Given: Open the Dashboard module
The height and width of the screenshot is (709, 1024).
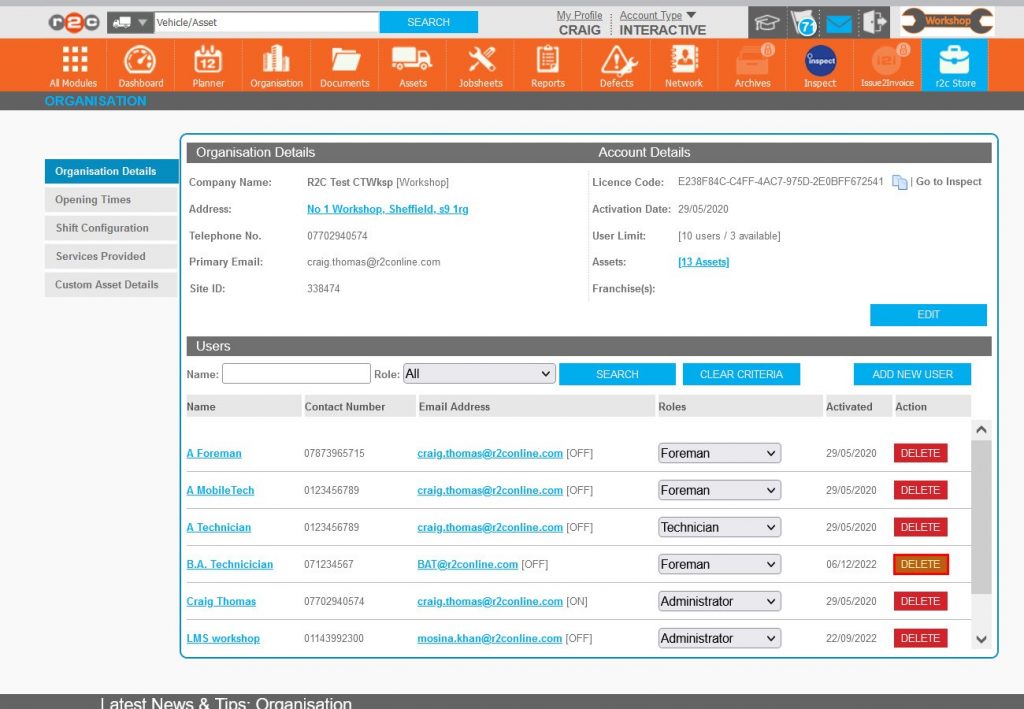Looking at the screenshot, I should click(140, 64).
